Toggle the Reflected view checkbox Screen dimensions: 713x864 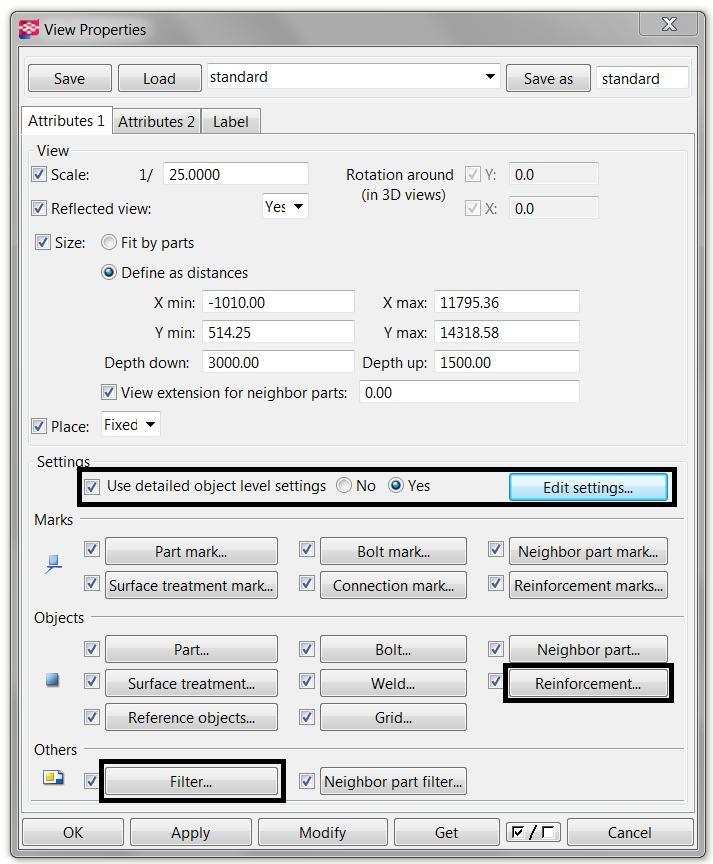click(x=39, y=208)
